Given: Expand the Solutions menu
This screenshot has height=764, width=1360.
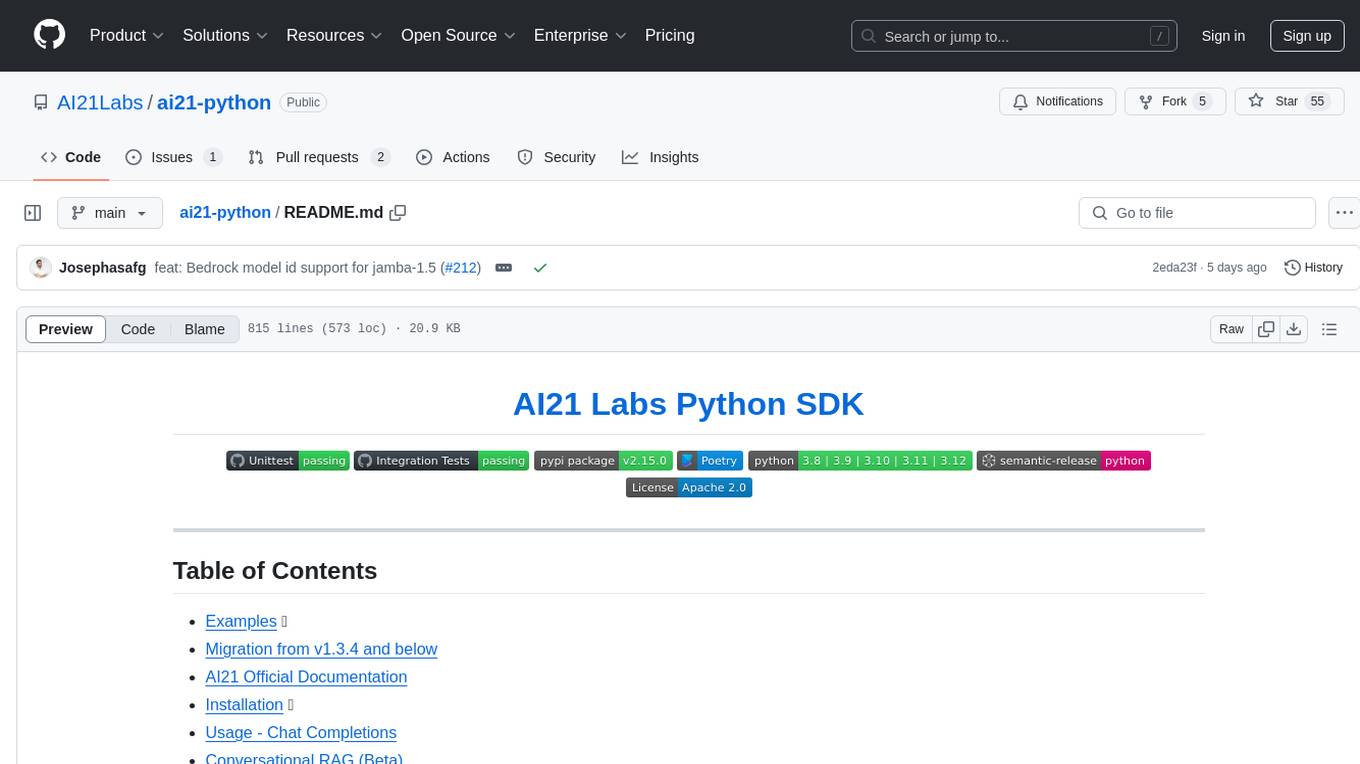Looking at the screenshot, I should pos(225,35).
